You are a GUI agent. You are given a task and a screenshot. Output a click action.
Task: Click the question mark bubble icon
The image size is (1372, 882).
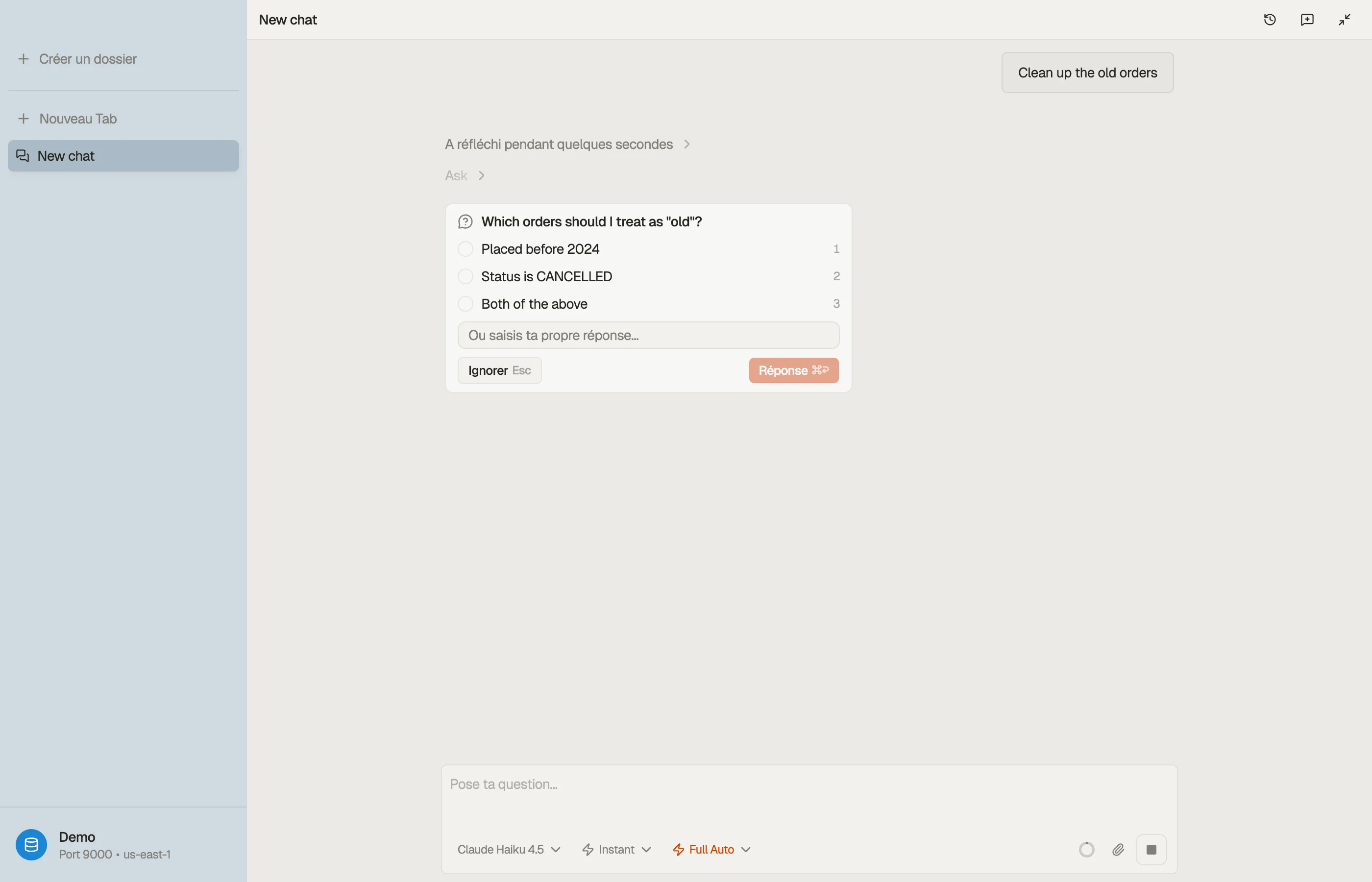465,221
